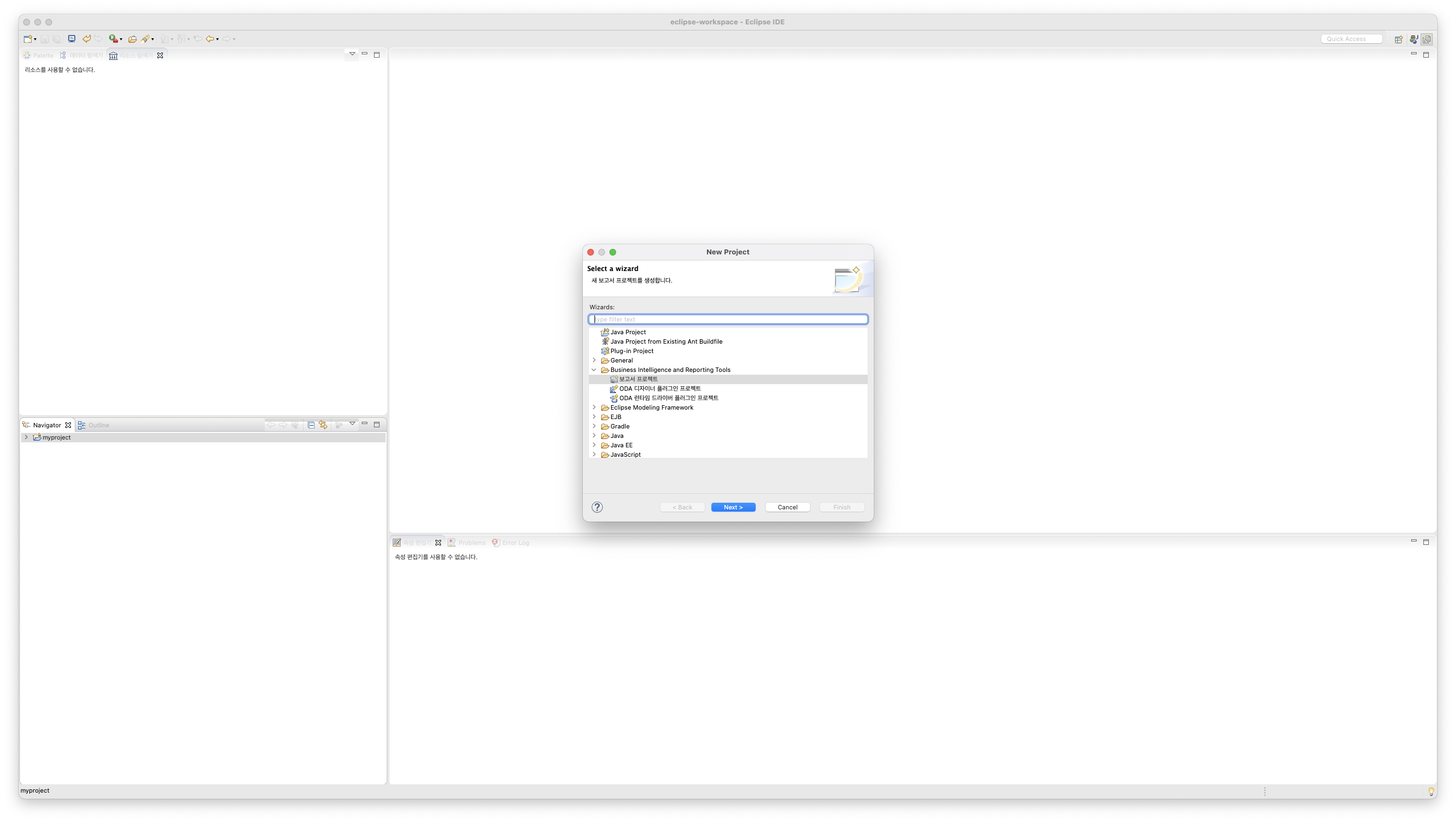Click the open folder toolbar icon

132,39
